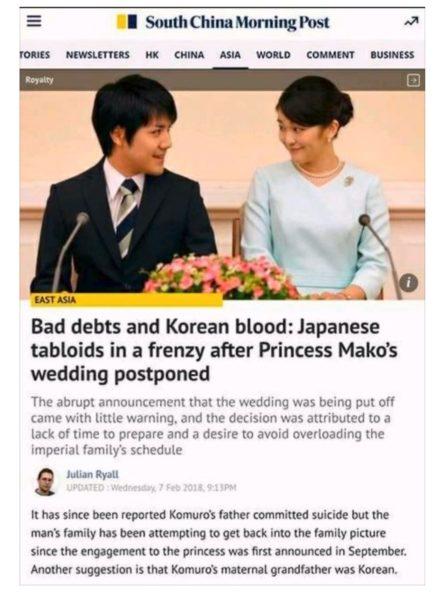Viewport: 445px width, 600px height.
Task: Select the HK navigation tab
Action: click(x=152, y=55)
